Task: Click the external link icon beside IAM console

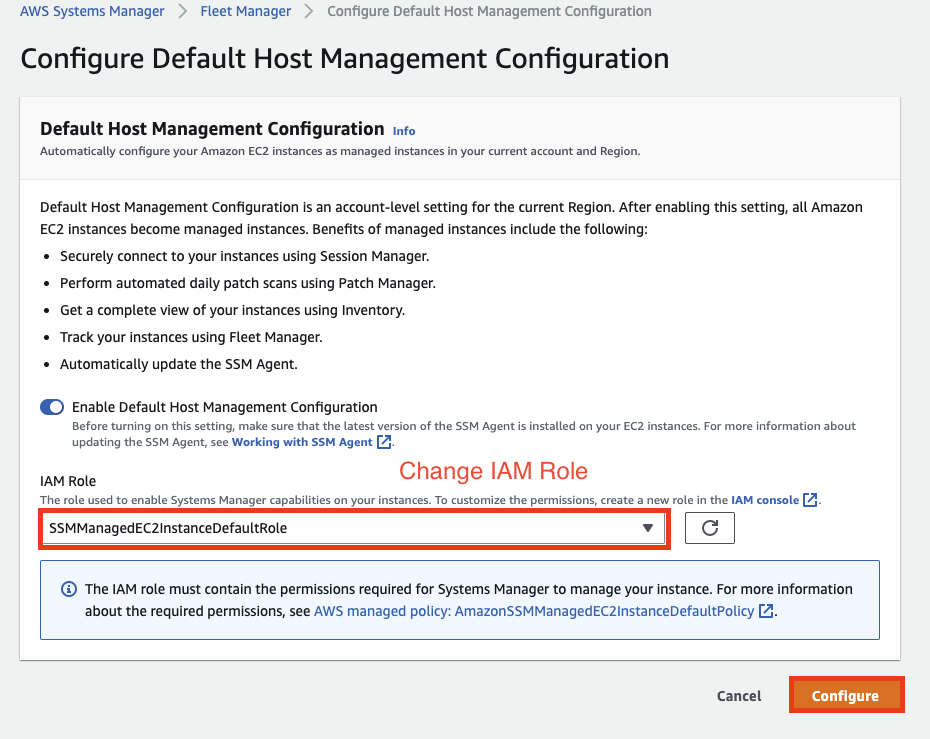Action: 810,500
